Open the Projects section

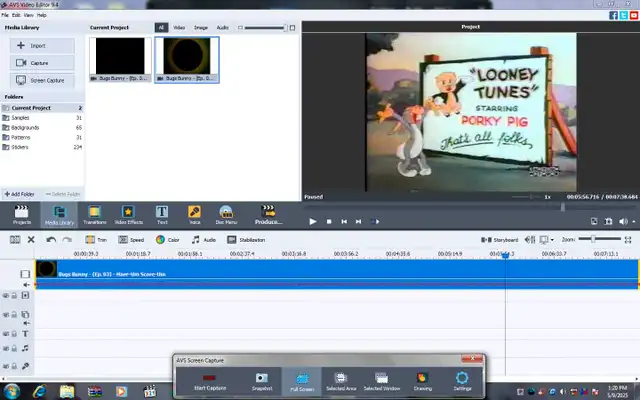22,215
